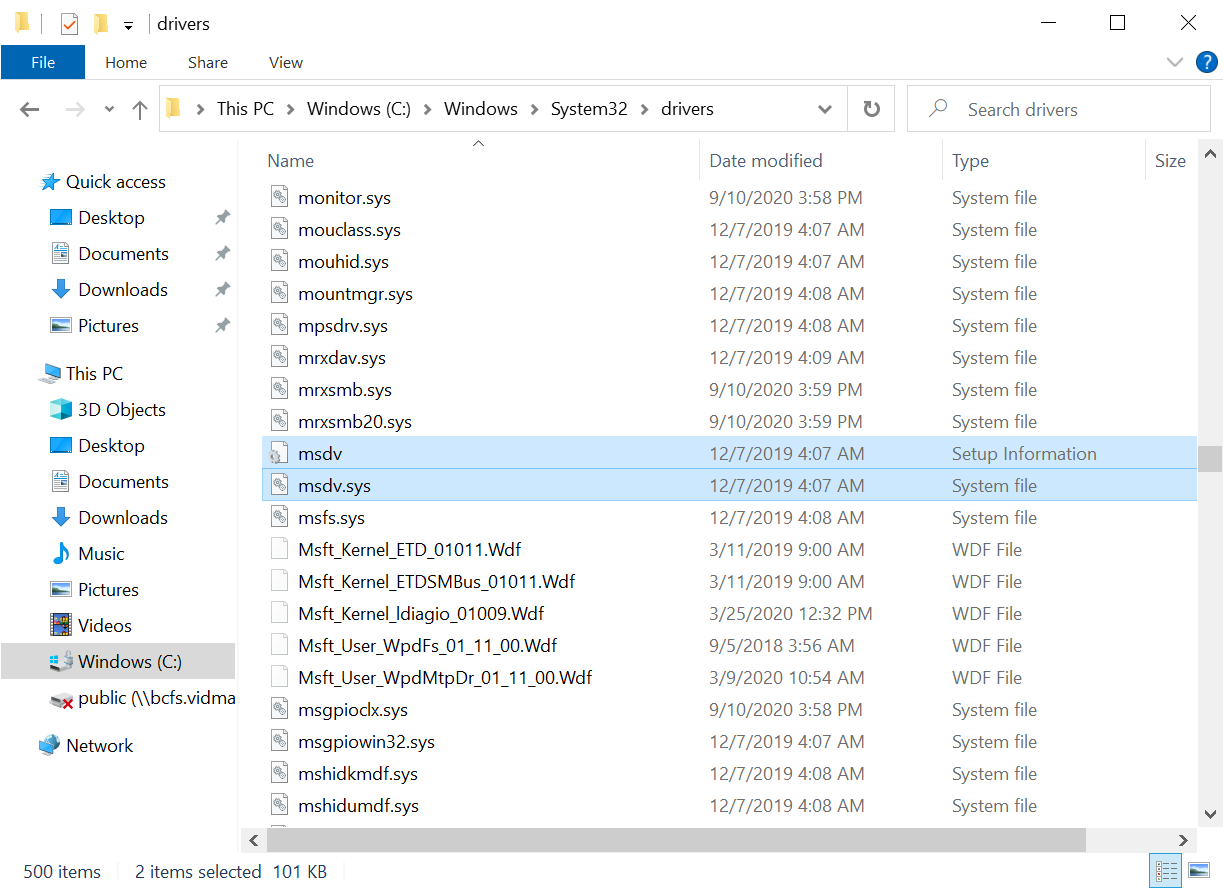This screenshot has height=889, width=1224.
Task: Click the mouclass.sys file icon
Action: (279, 230)
